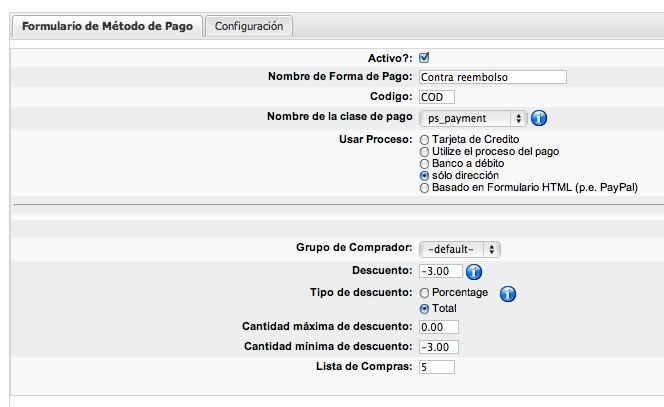The width and height of the screenshot is (664, 407).
Task: Click the Usar Proceso: label
Action: pyautogui.click(x=375, y=139)
